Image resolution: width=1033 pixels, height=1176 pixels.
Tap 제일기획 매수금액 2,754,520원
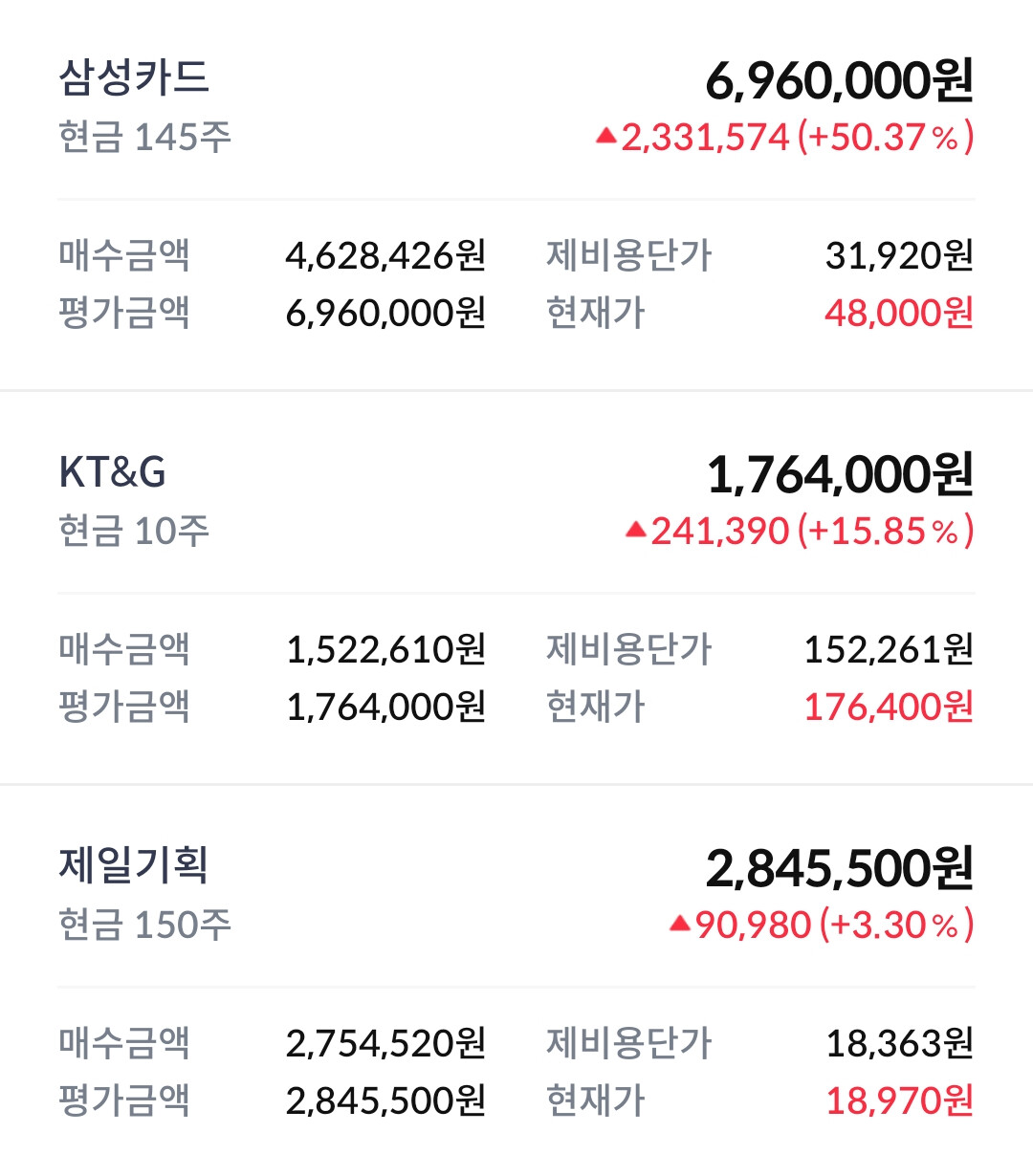[x=386, y=1043]
